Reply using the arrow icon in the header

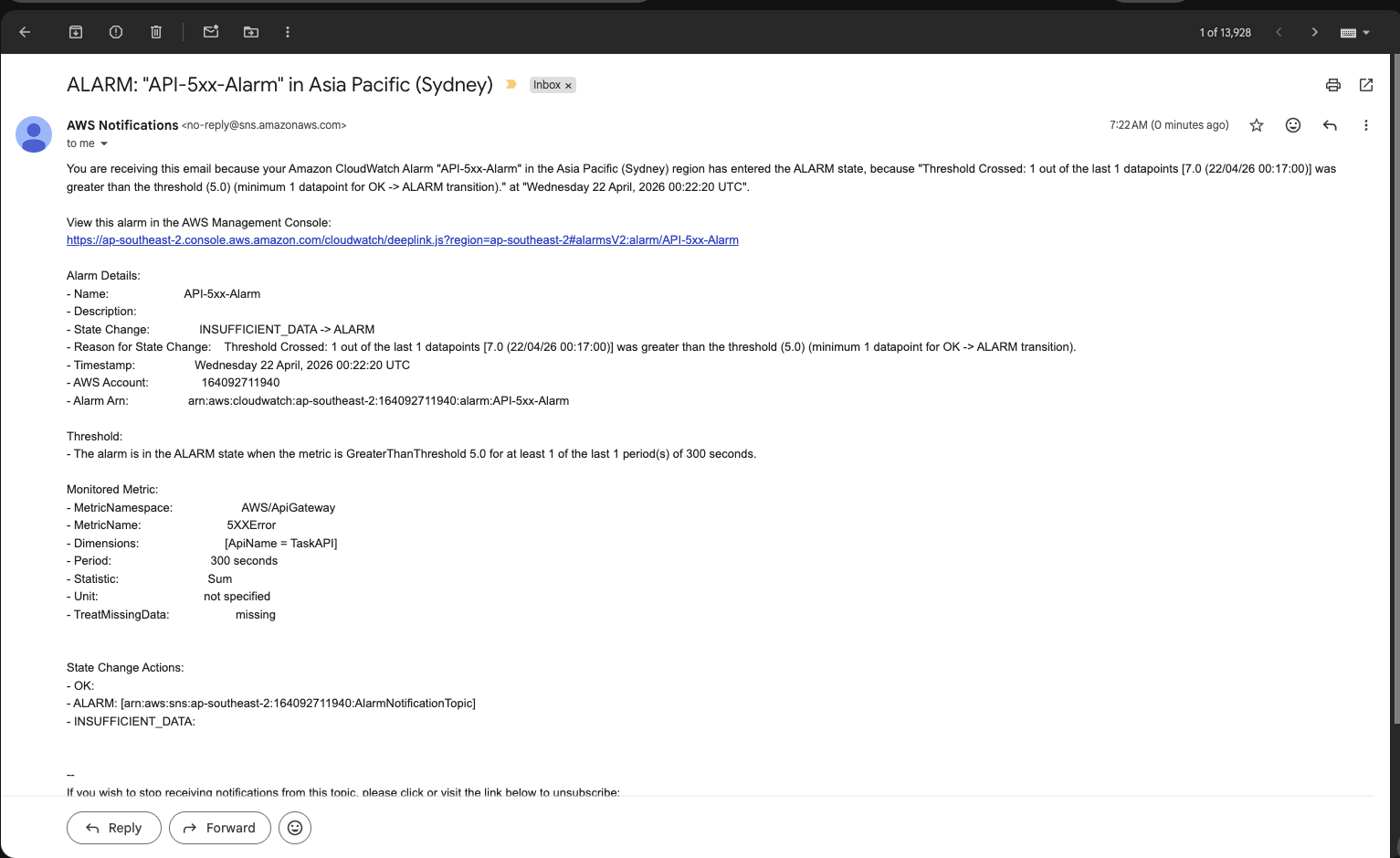point(1330,124)
